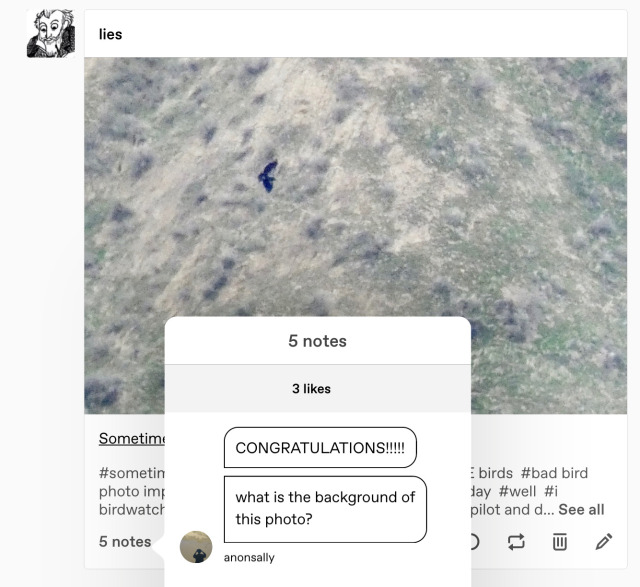The image size is (640, 587).
Task: Delete post using trash icon
Action: click(560, 542)
